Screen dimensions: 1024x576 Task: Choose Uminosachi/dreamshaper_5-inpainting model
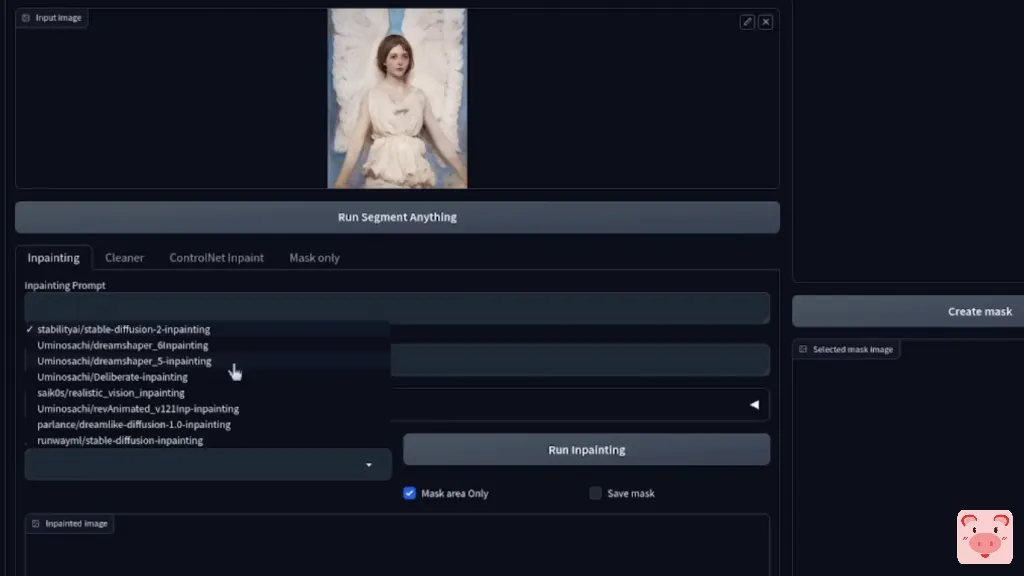(x=208, y=360)
